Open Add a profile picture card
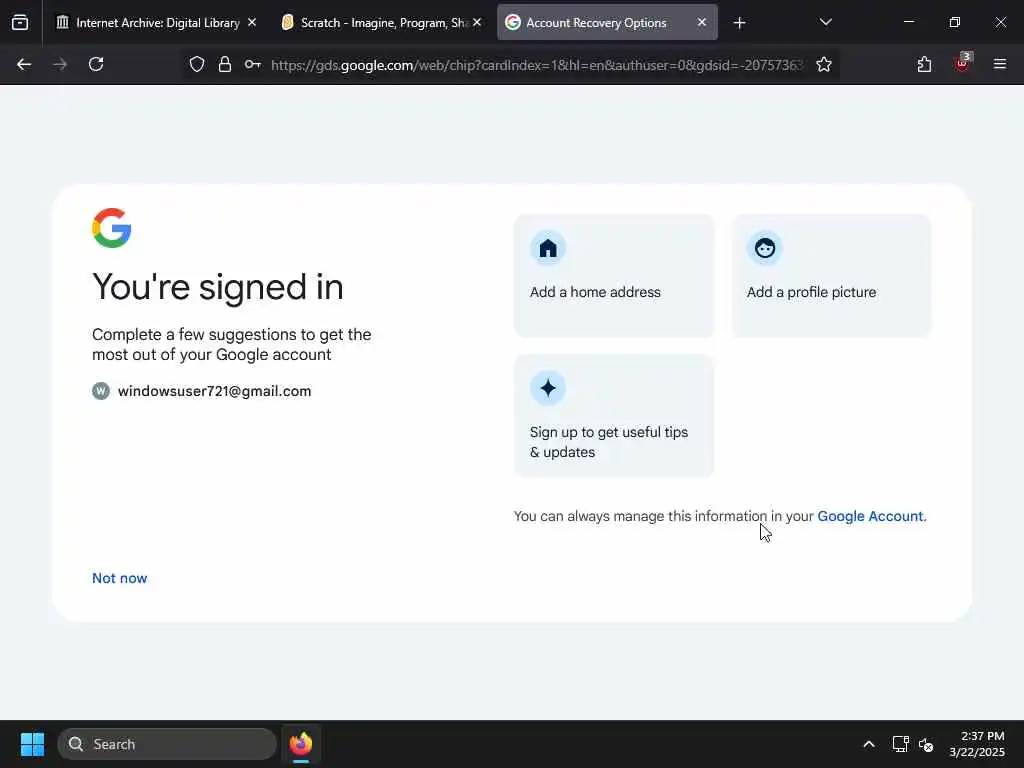Screen dimensions: 1024x768 [831, 276]
